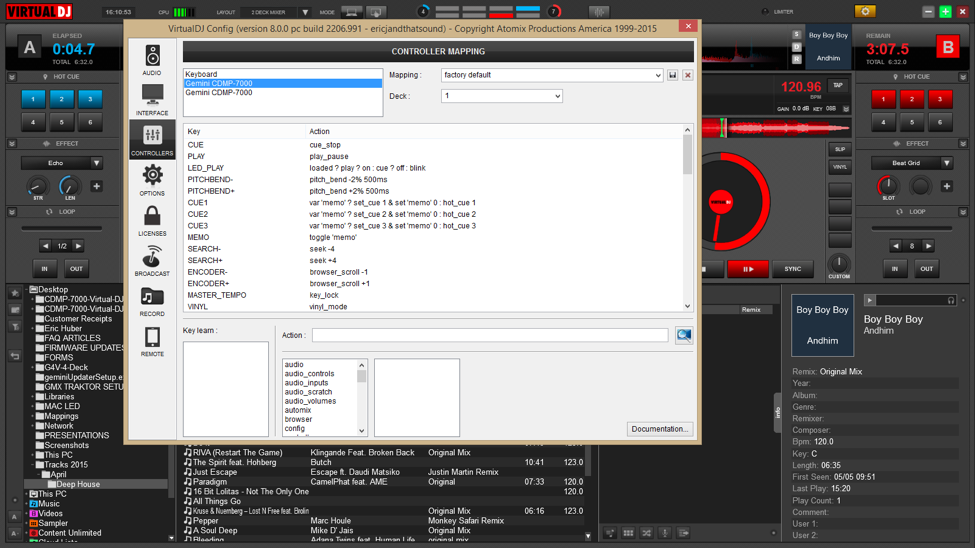This screenshot has width=975, height=548.
Task: Open the Interface settings section
Action: point(152,100)
